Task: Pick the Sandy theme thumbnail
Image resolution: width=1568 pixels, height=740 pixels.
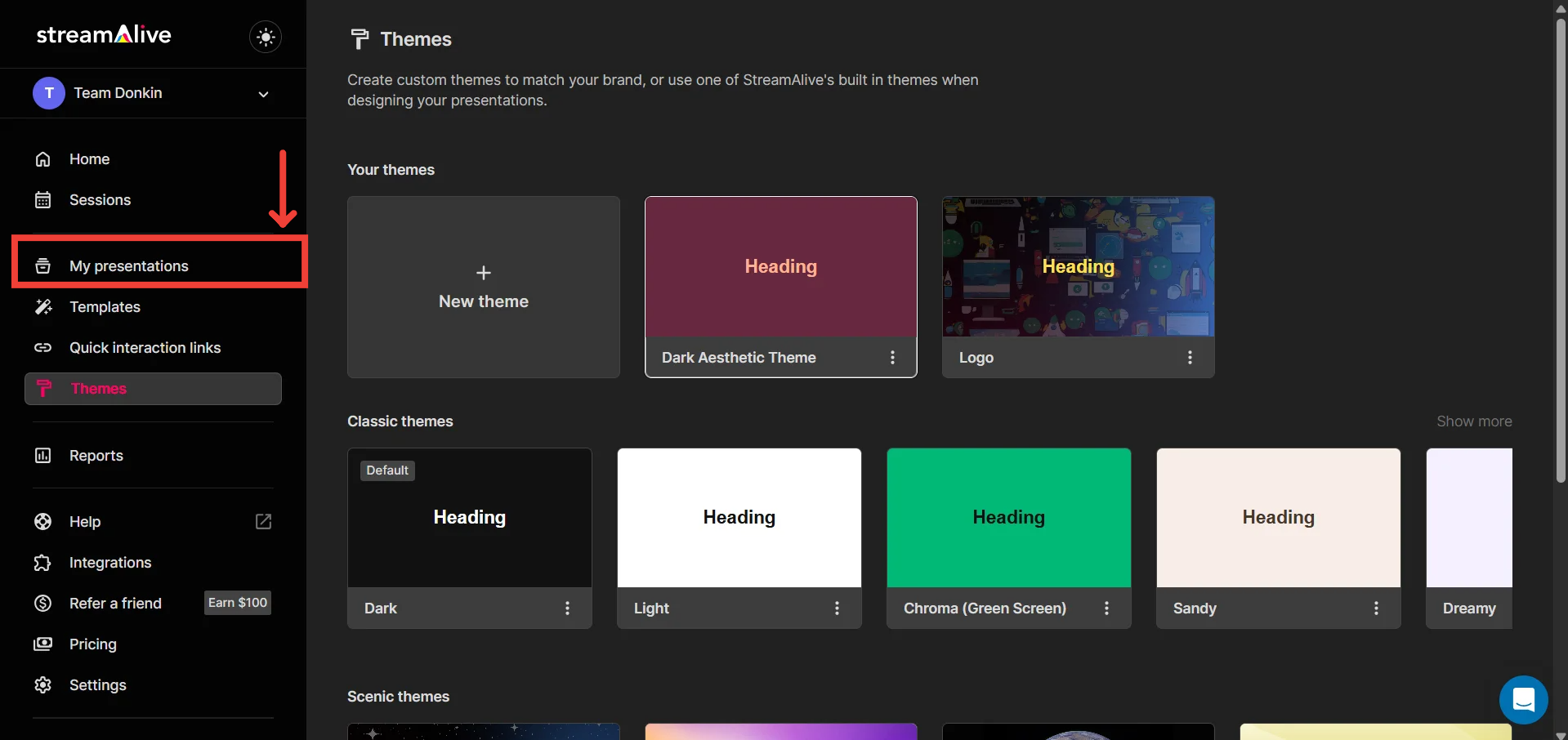Action: (1278, 517)
